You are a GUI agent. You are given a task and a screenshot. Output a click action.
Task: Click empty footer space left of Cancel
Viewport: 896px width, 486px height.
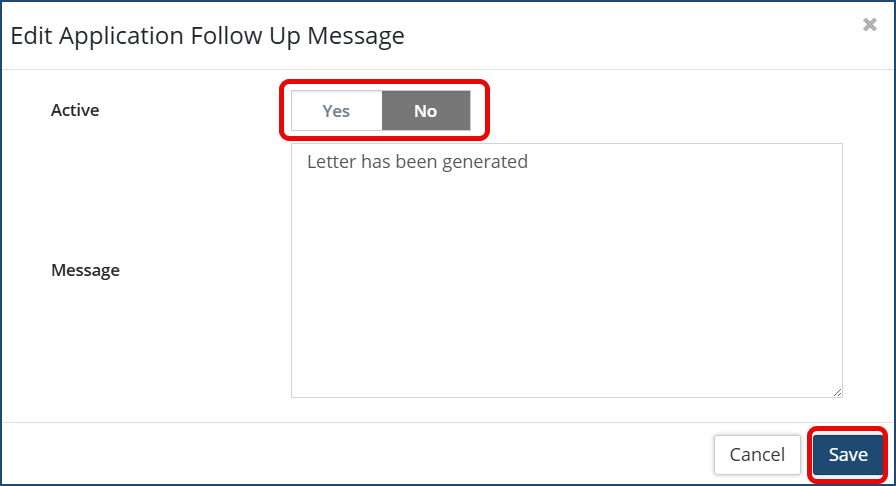(x=400, y=455)
